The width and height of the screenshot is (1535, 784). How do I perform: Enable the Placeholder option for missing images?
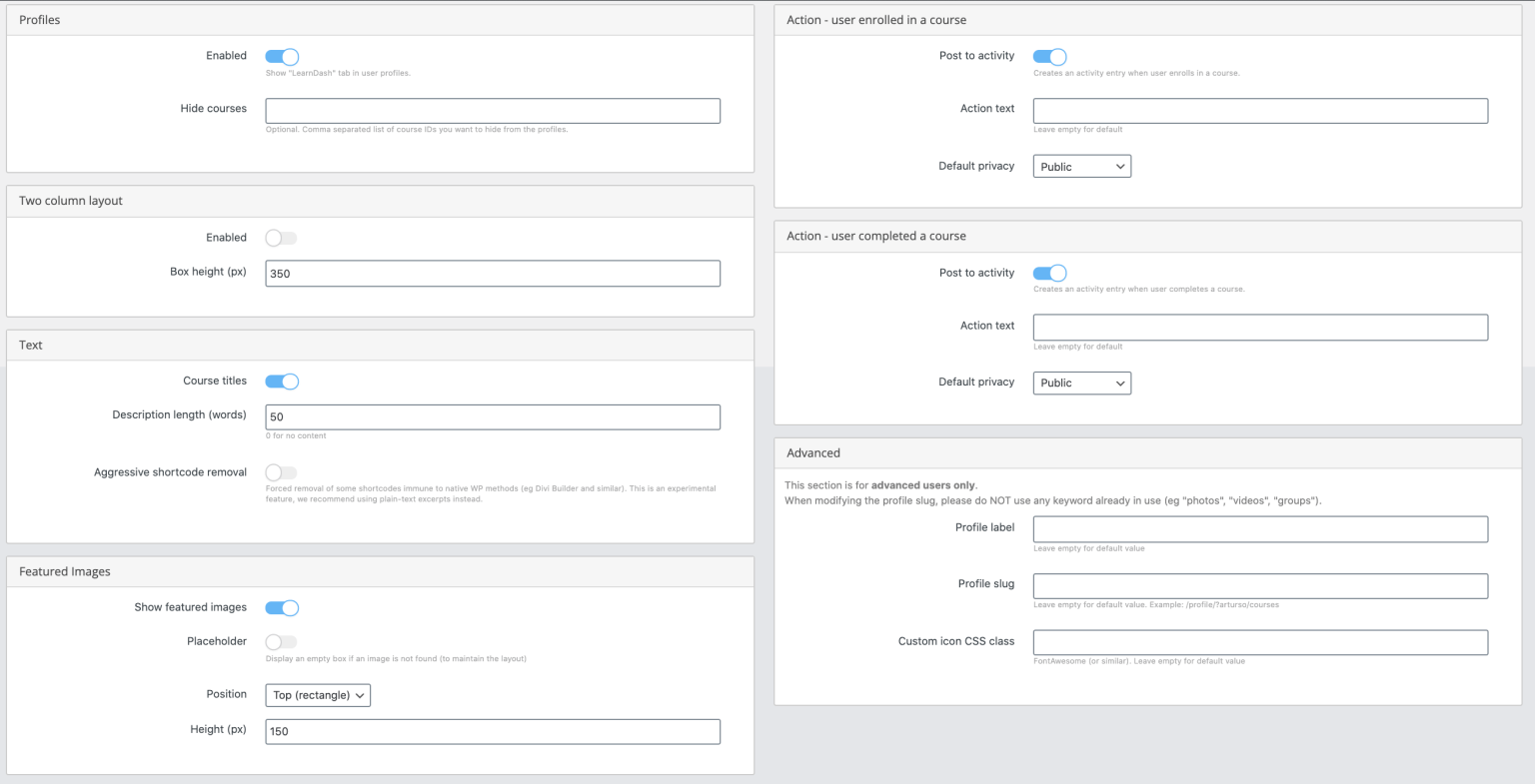point(281,641)
